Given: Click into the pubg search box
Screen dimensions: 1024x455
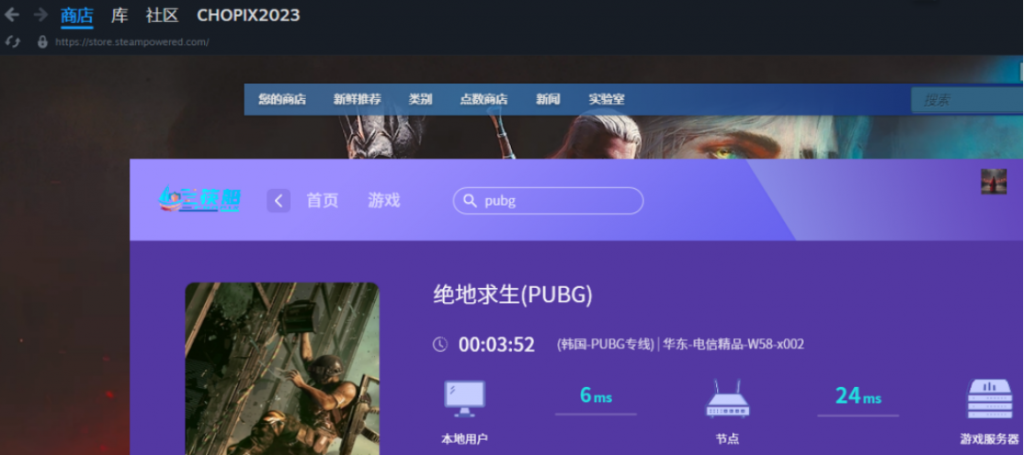Looking at the screenshot, I should 548,200.
